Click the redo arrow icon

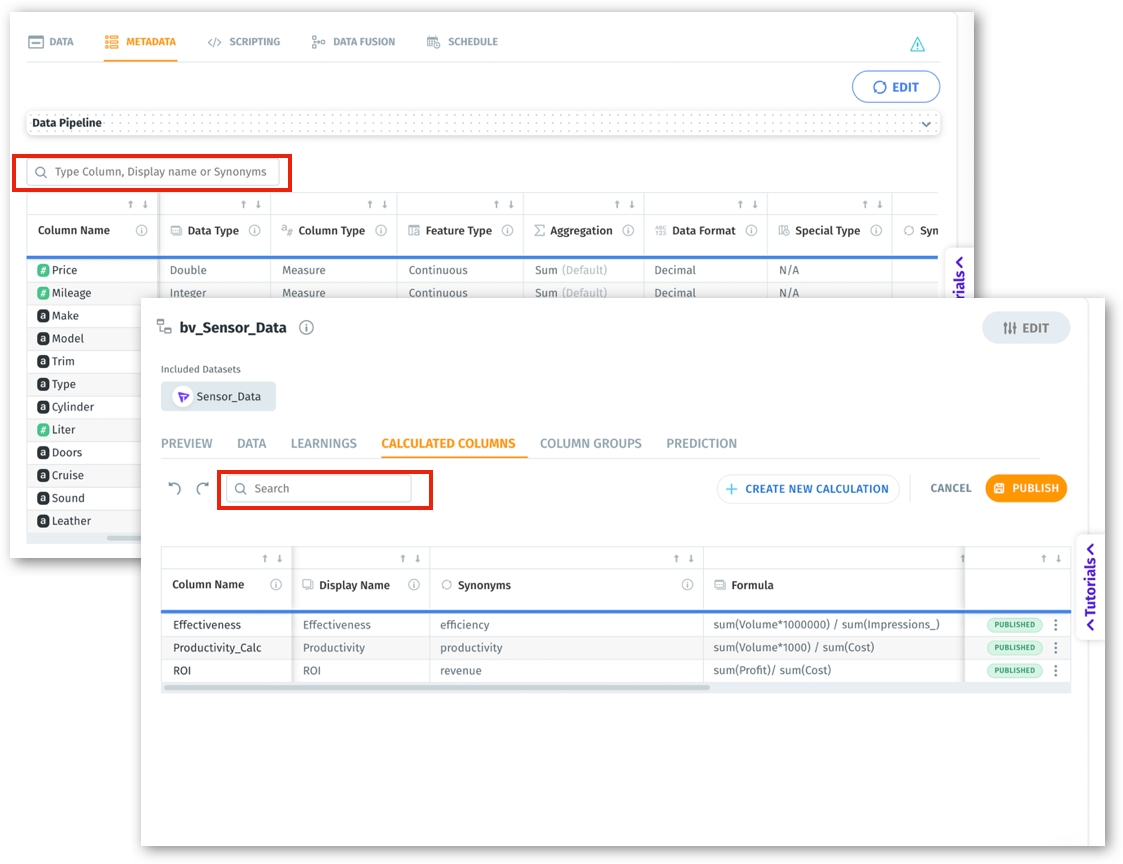[x=203, y=489]
